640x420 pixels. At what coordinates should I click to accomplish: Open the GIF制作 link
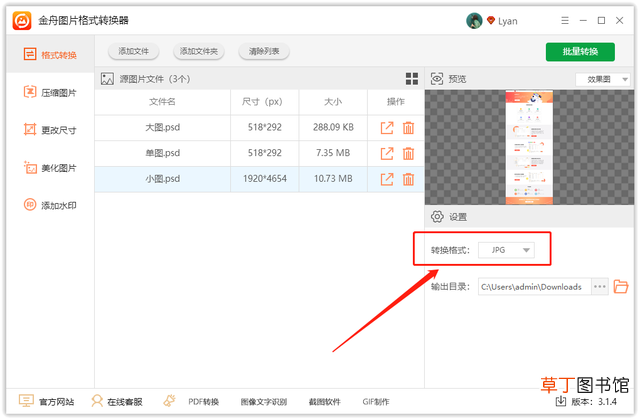coord(376,402)
